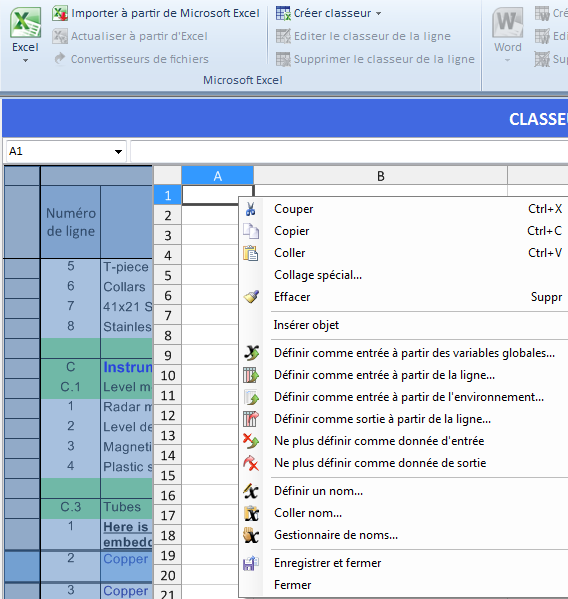Viewport: 568px width, 599px height.
Task: Click the 'C.1' line number cell
Action: click(x=71, y=387)
